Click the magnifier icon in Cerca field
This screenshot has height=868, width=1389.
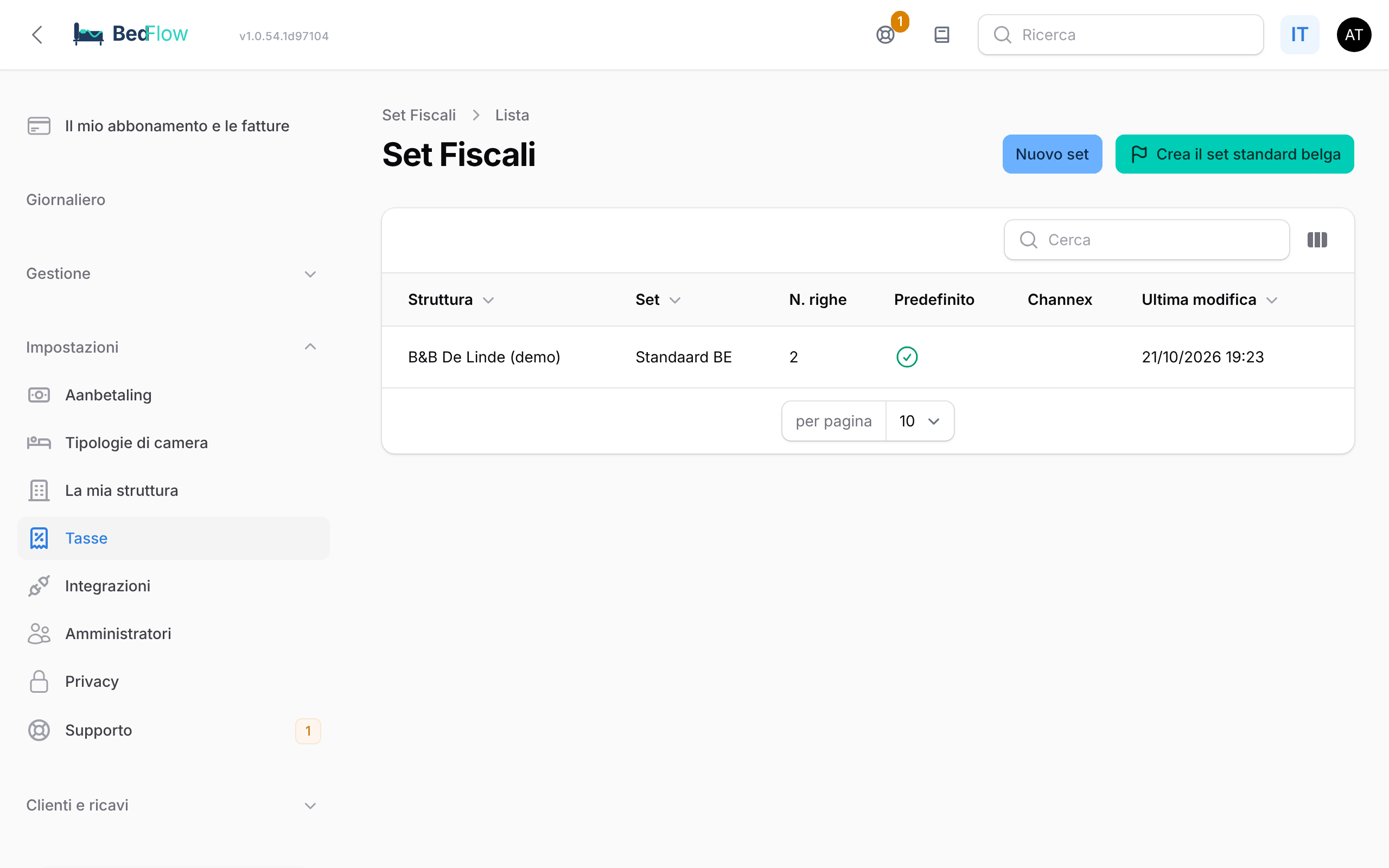point(1029,239)
